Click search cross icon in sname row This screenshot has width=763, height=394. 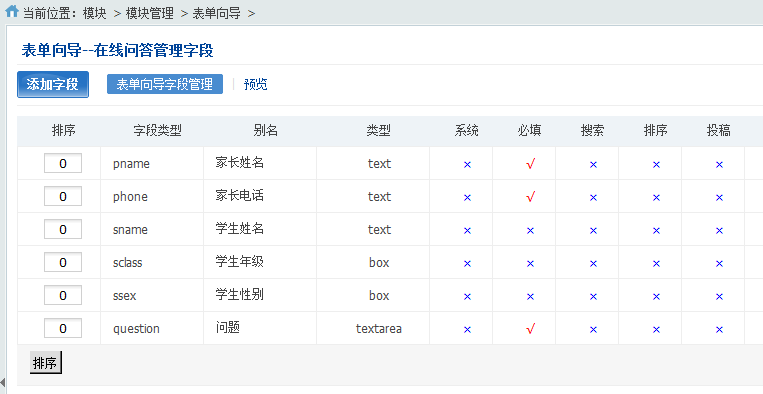pyautogui.click(x=593, y=231)
